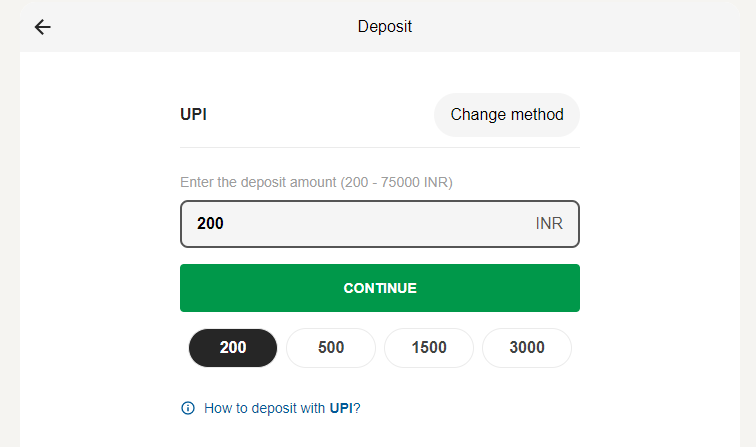Click the UPI payment method label
The height and width of the screenshot is (447, 756).
coord(194,114)
